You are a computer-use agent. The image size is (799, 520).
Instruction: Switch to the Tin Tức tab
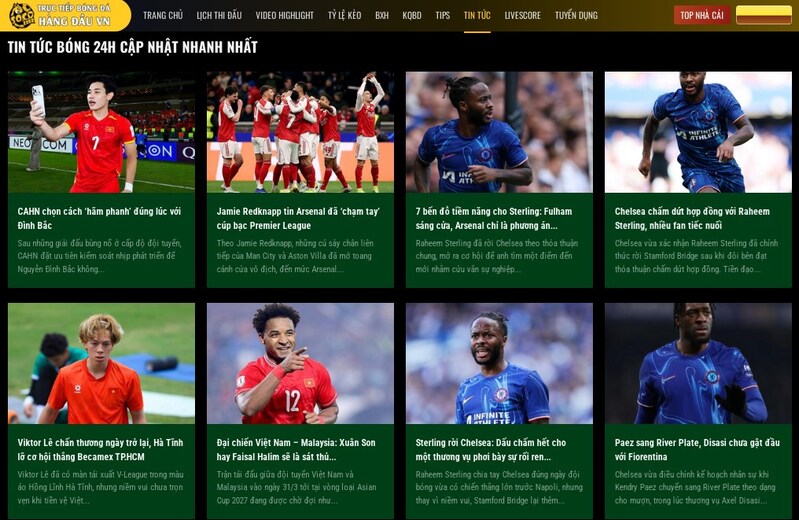477,15
